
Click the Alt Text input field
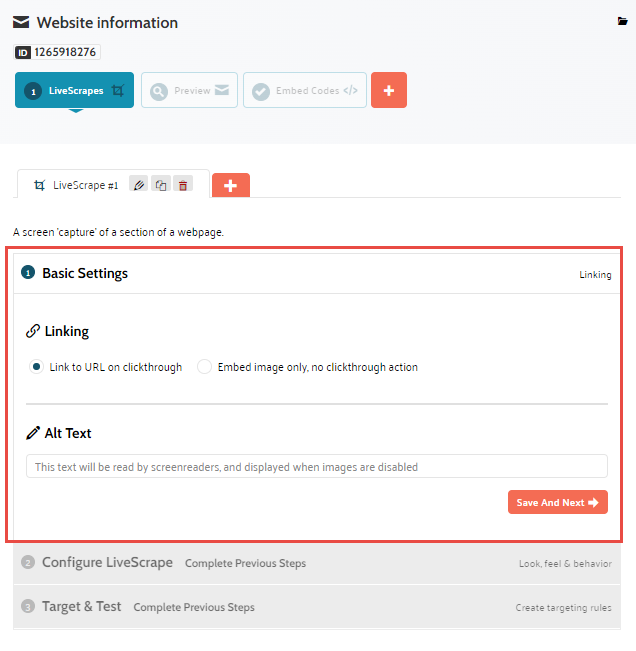coord(316,467)
